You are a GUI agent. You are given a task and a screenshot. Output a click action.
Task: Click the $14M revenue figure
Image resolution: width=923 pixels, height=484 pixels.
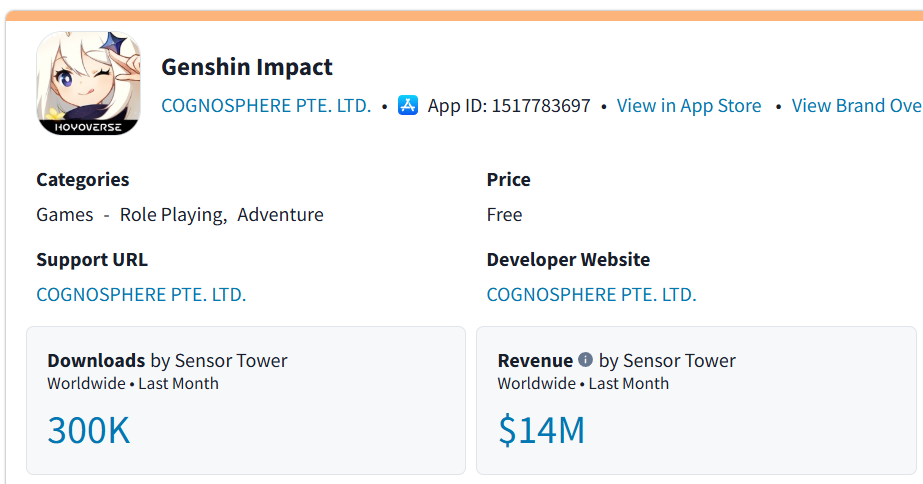541,430
